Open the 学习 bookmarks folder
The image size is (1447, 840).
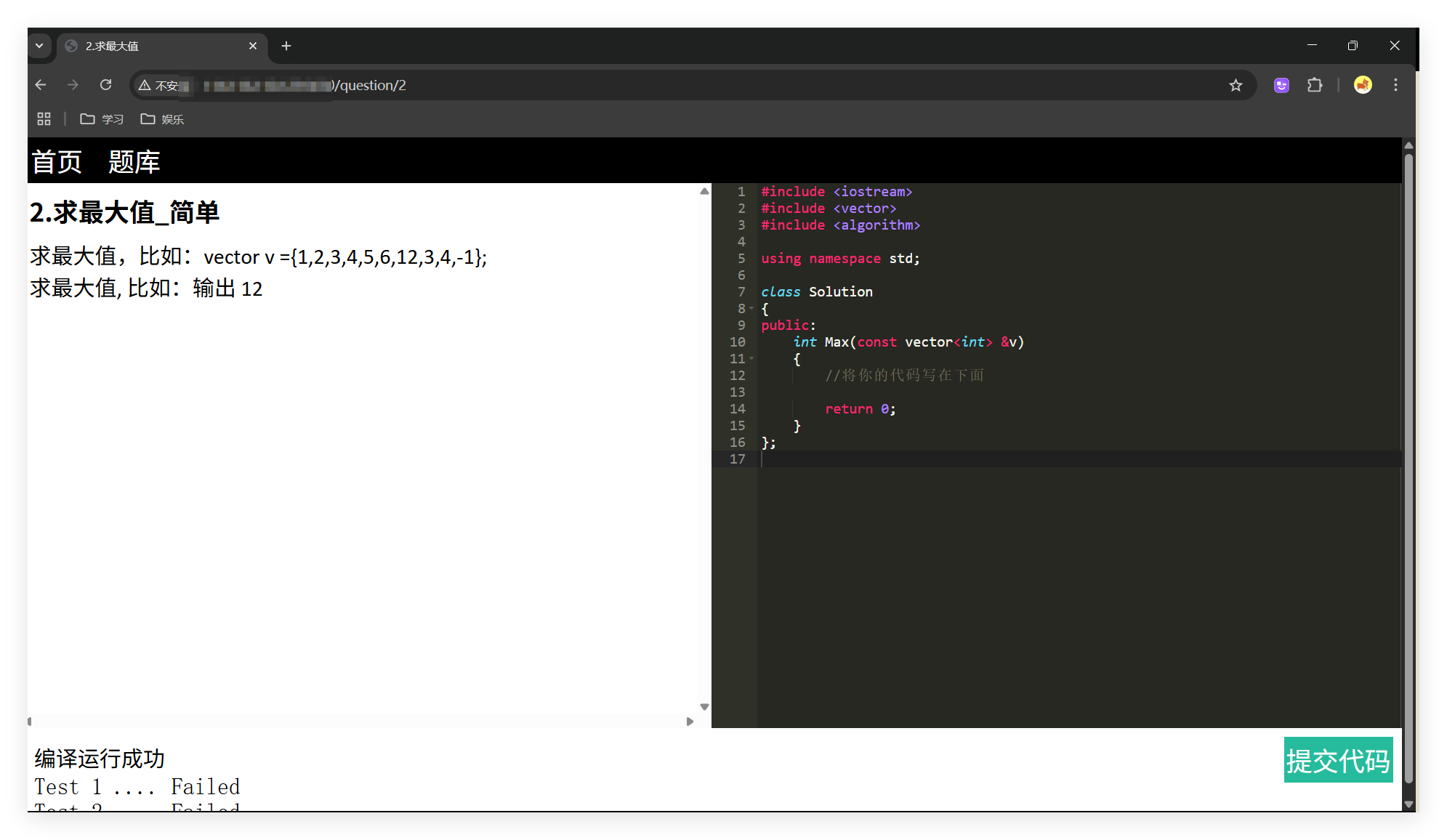(x=102, y=118)
